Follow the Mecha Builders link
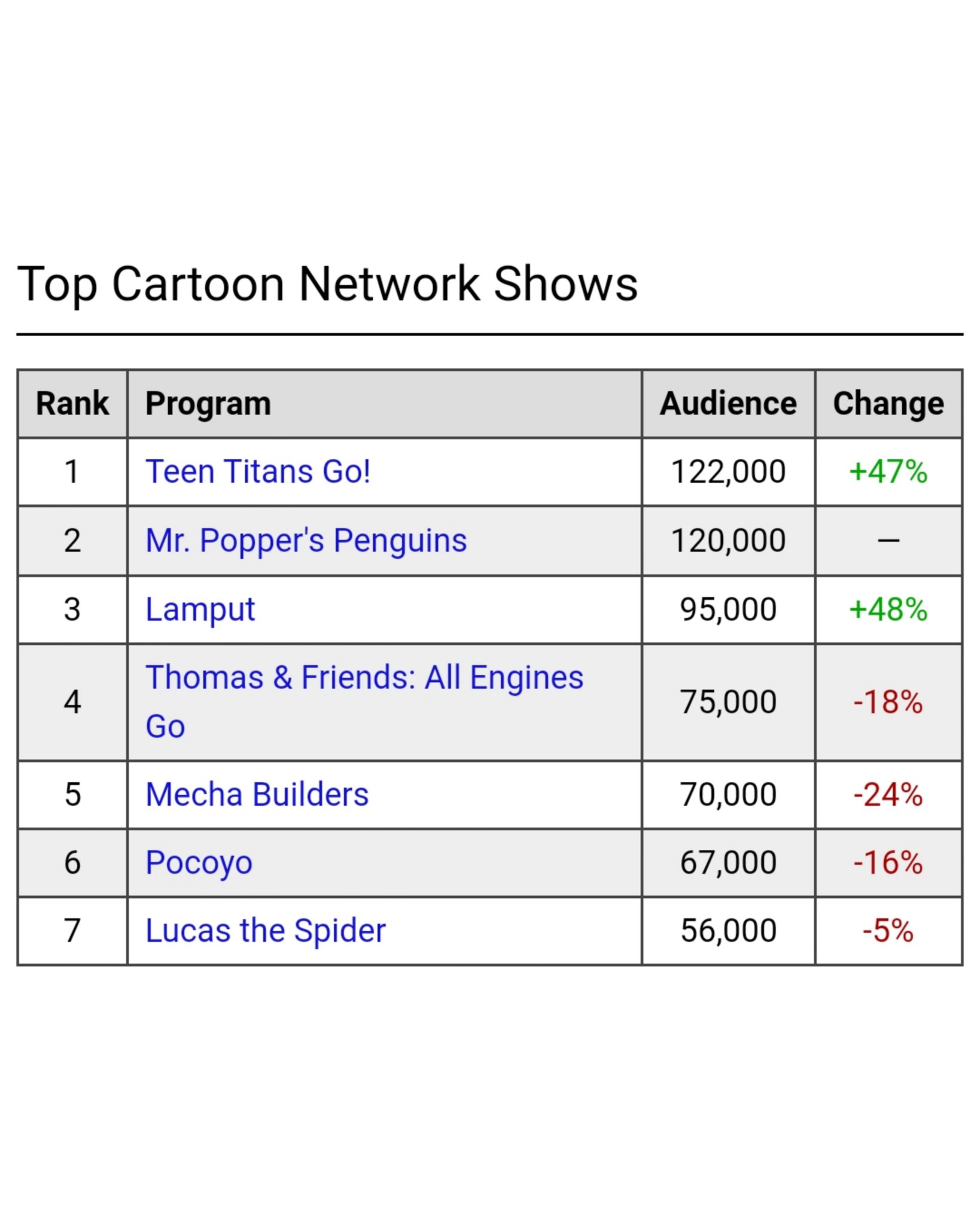The width and height of the screenshot is (980, 1225). point(257,794)
